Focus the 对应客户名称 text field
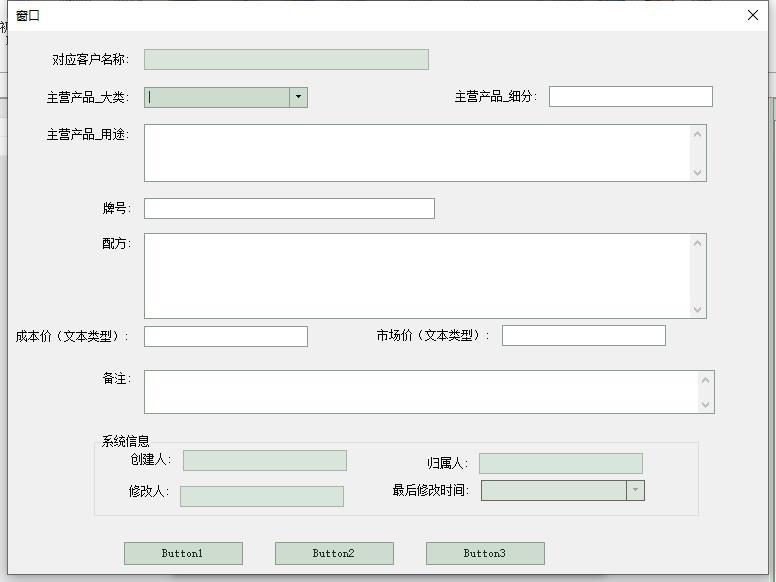 coord(286,59)
